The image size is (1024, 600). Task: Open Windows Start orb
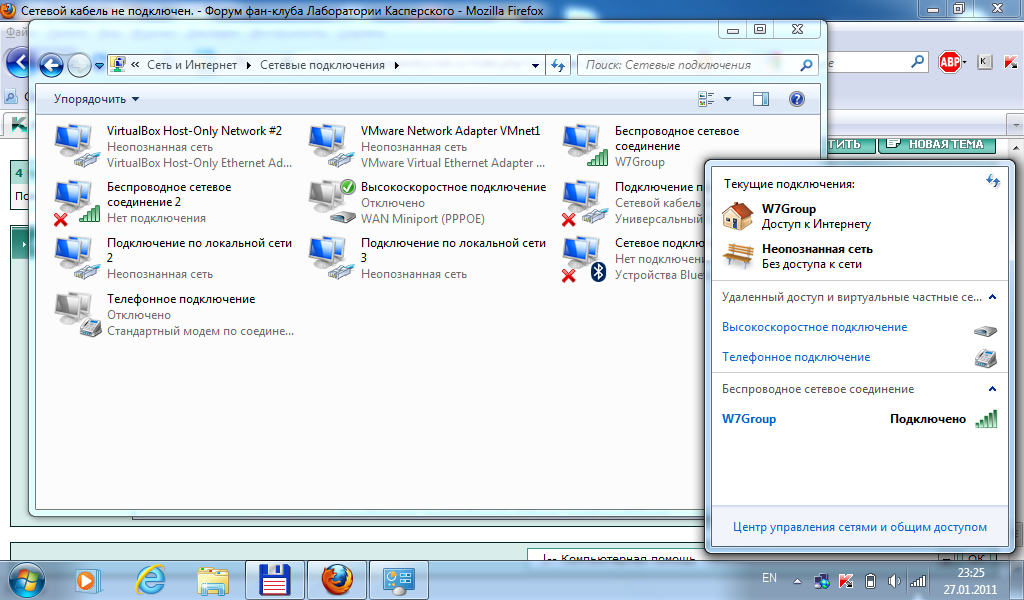coord(26,580)
